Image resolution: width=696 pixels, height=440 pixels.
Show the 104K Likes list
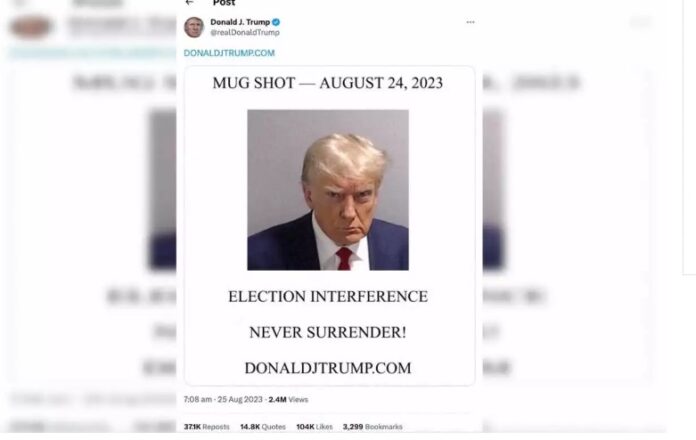point(314,427)
